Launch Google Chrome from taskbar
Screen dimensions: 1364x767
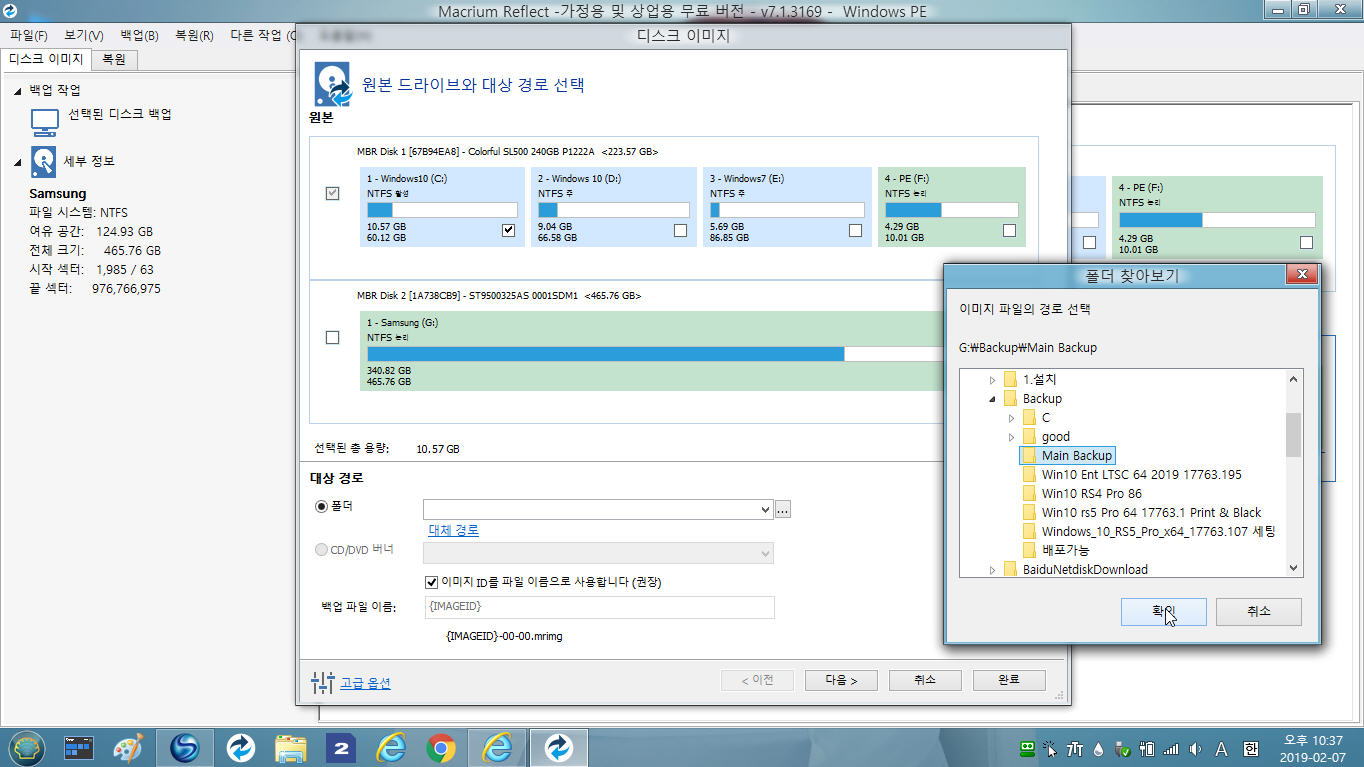tap(441, 747)
